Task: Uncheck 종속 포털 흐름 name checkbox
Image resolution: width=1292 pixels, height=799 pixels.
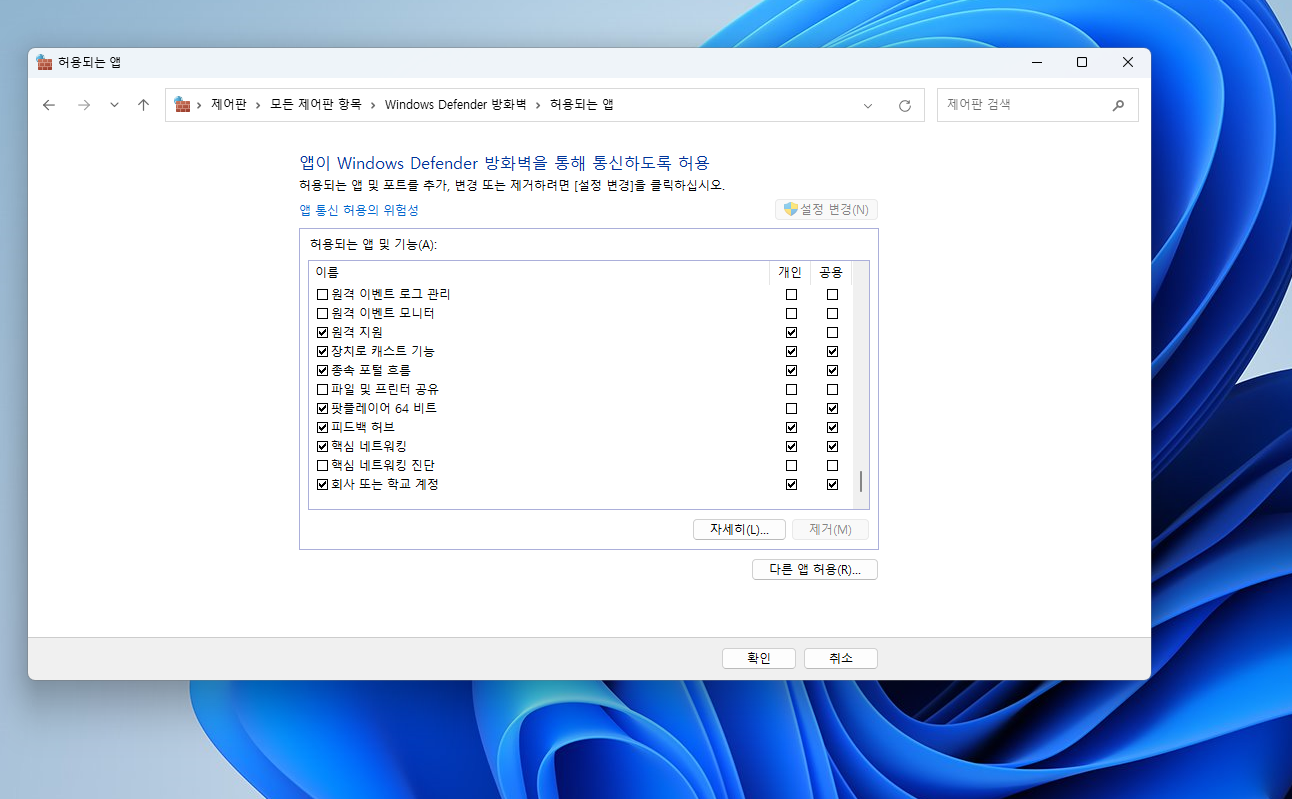Action: (x=322, y=370)
